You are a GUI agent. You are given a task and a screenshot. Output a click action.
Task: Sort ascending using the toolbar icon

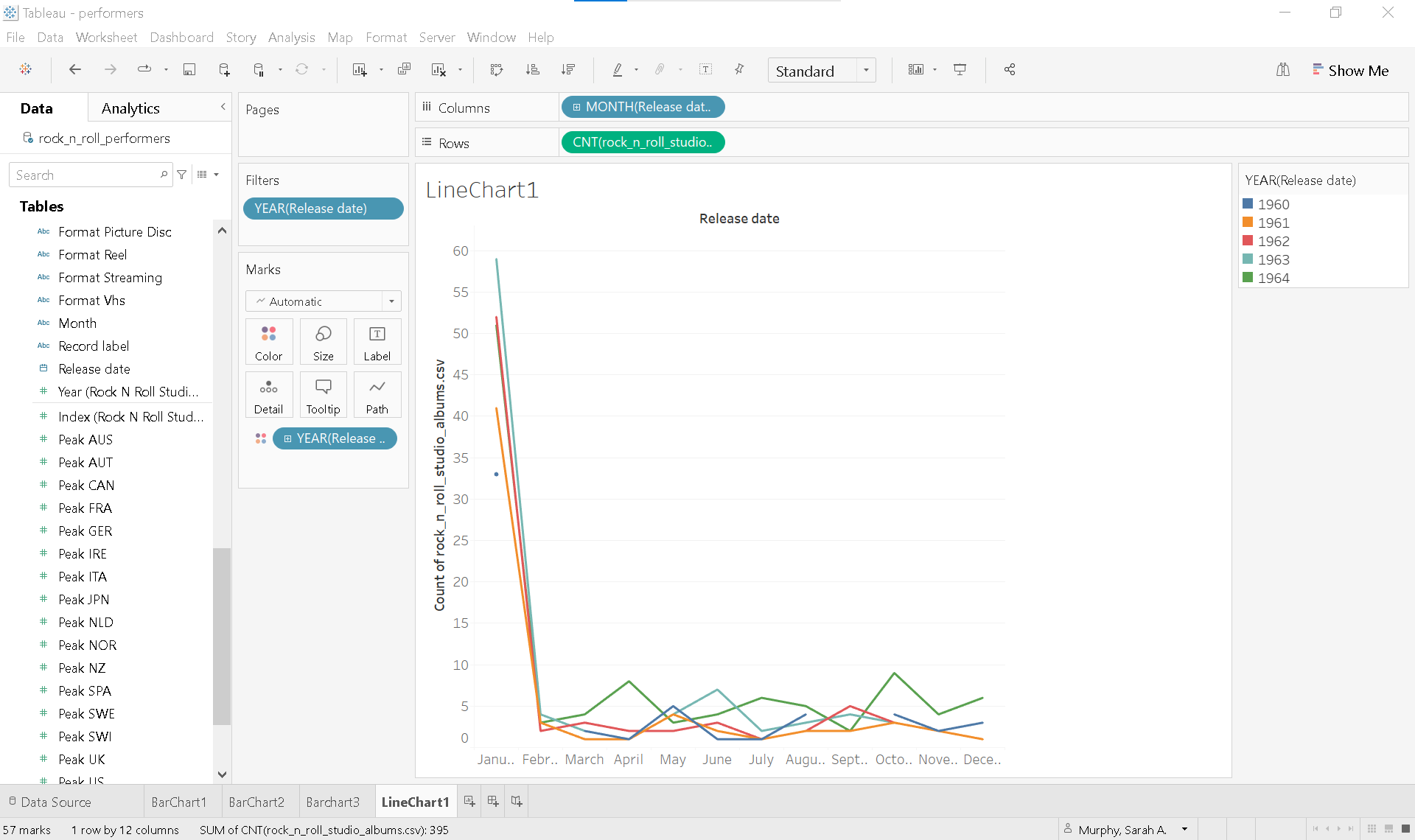tap(532, 70)
